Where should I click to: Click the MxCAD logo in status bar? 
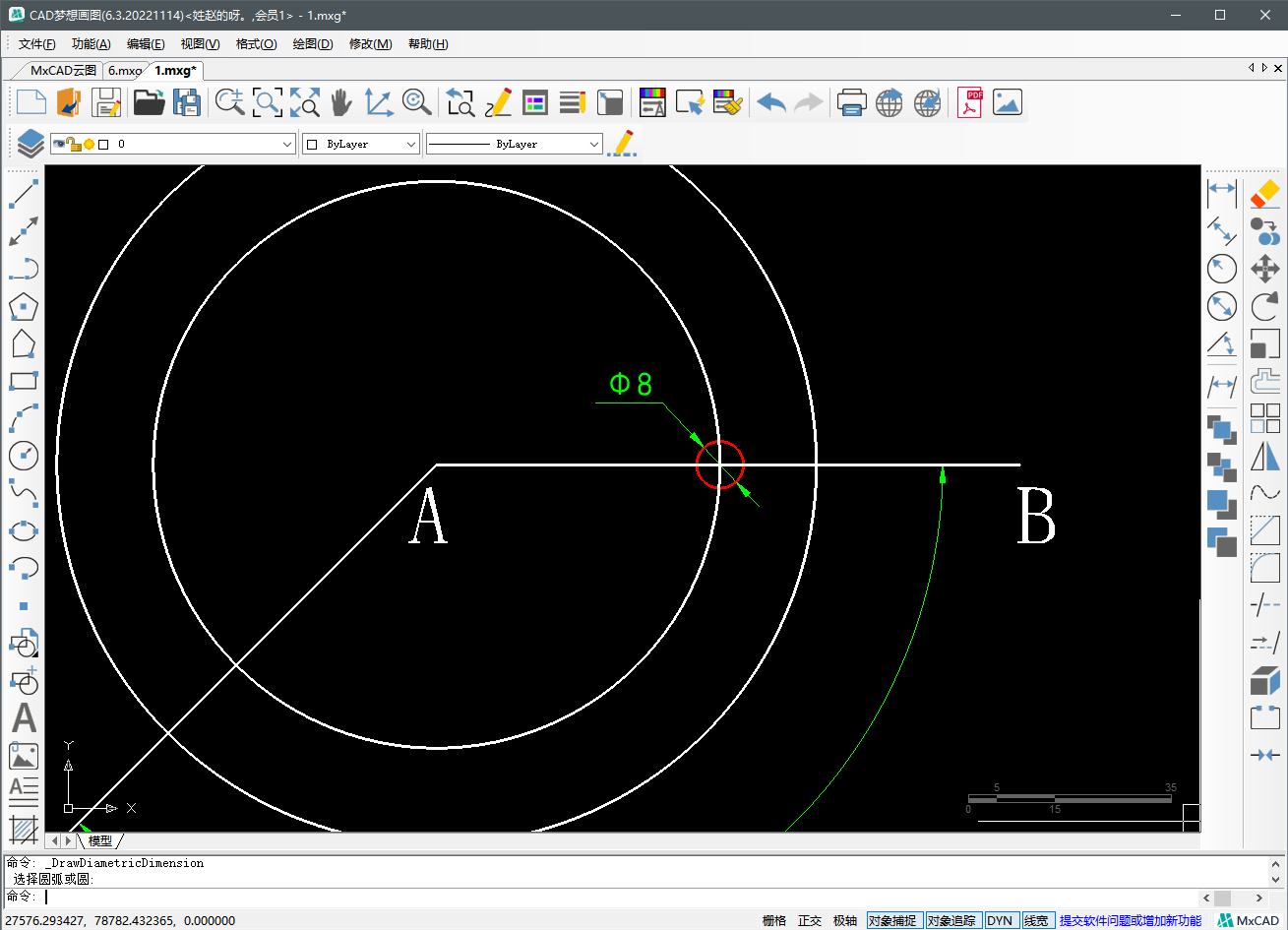[1249, 921]
